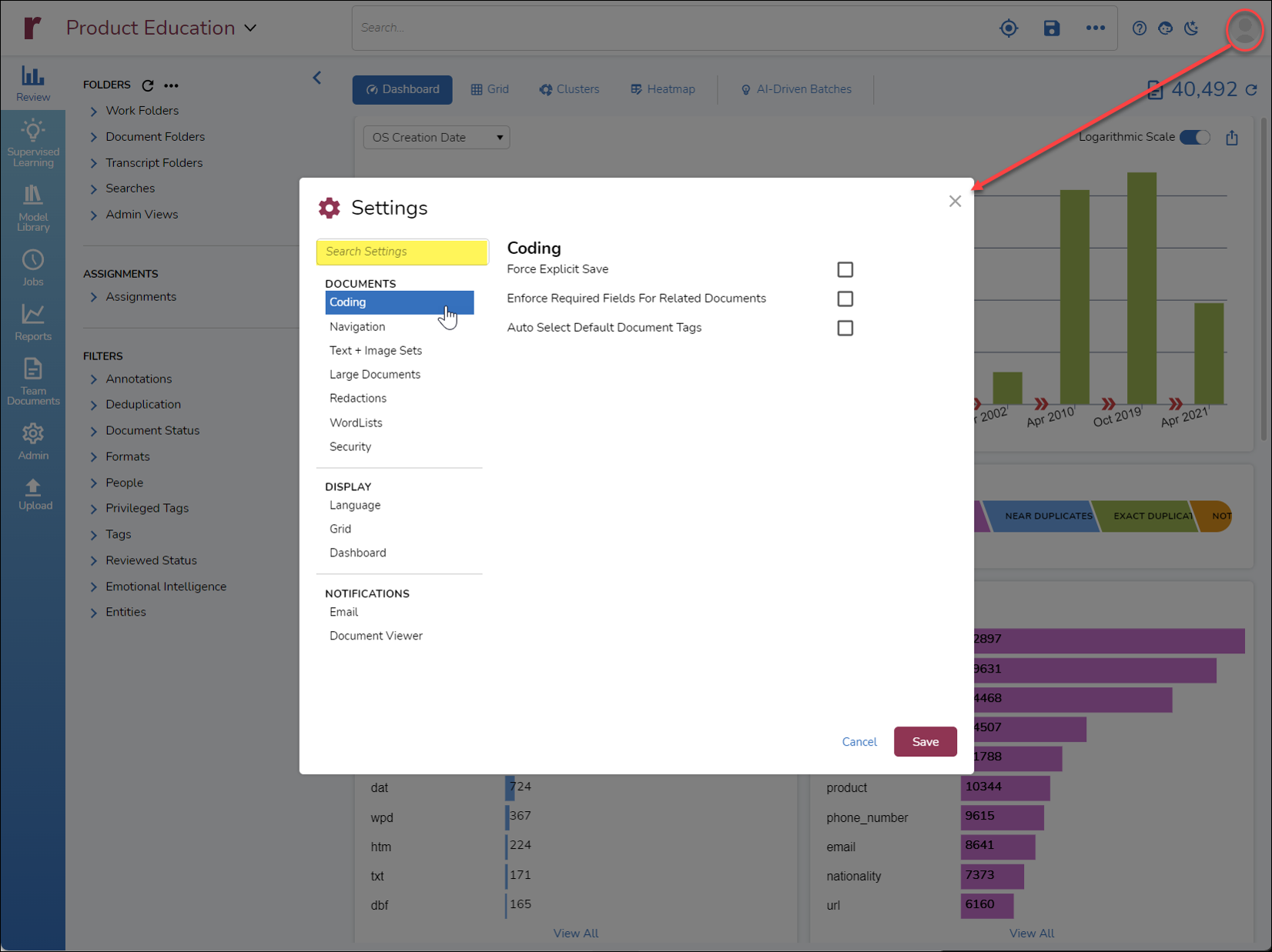Click the Save button
Viewport: 1272px width, 952px height.
point(926,742)
